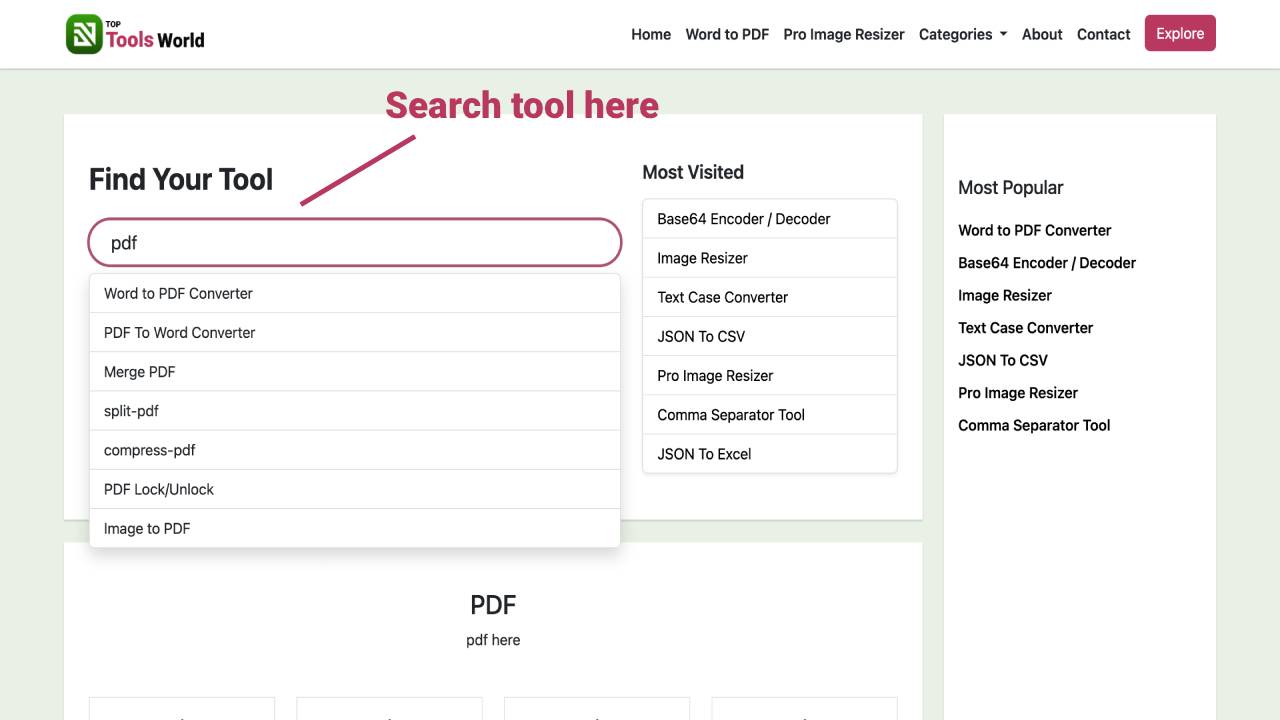
Task: Open Base64 Encoder / Decoder in Most Visited
Action: point(744,219)
